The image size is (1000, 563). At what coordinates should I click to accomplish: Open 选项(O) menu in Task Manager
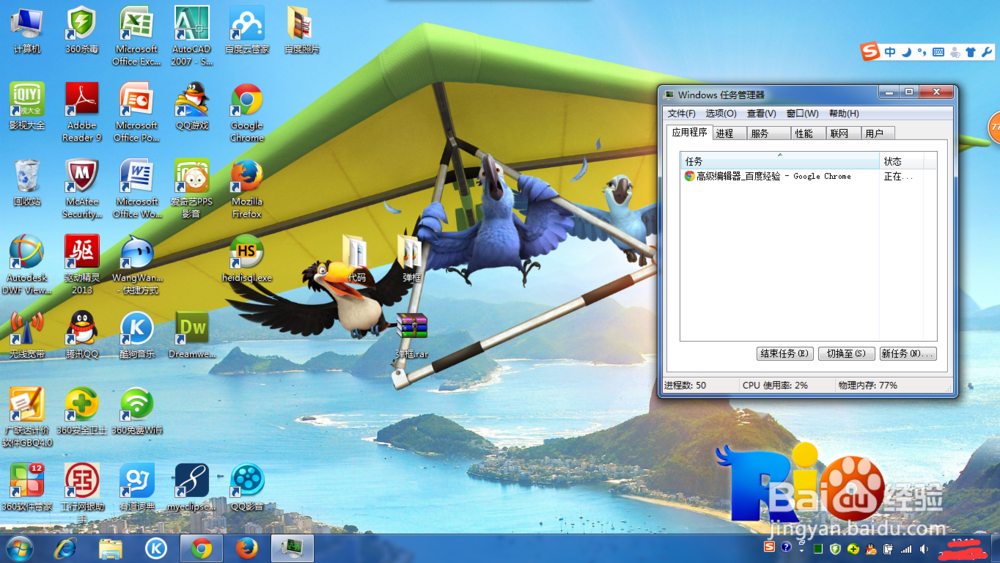coord(721,113)
